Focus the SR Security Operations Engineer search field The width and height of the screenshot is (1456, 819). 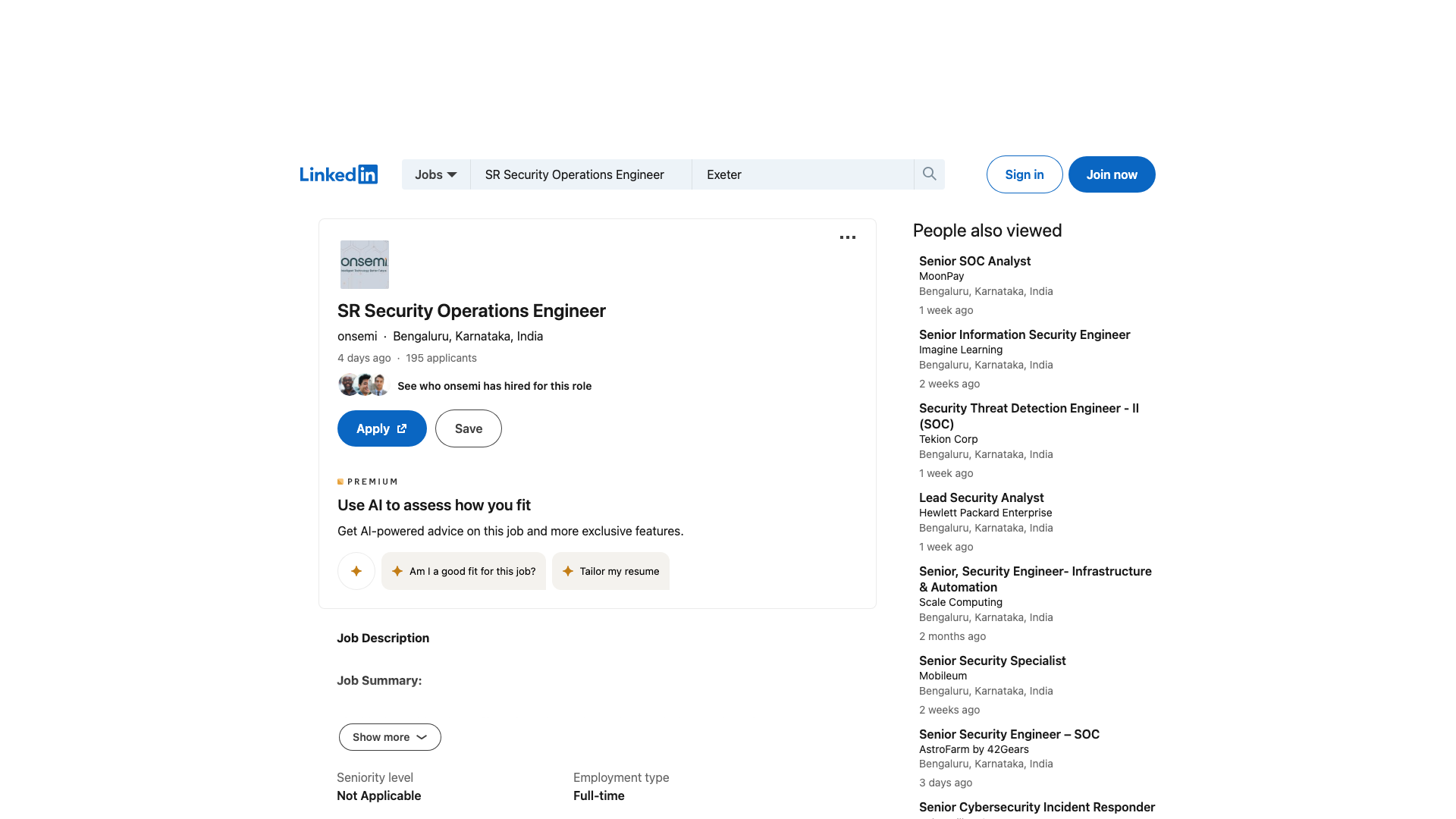tap(581, 174)
